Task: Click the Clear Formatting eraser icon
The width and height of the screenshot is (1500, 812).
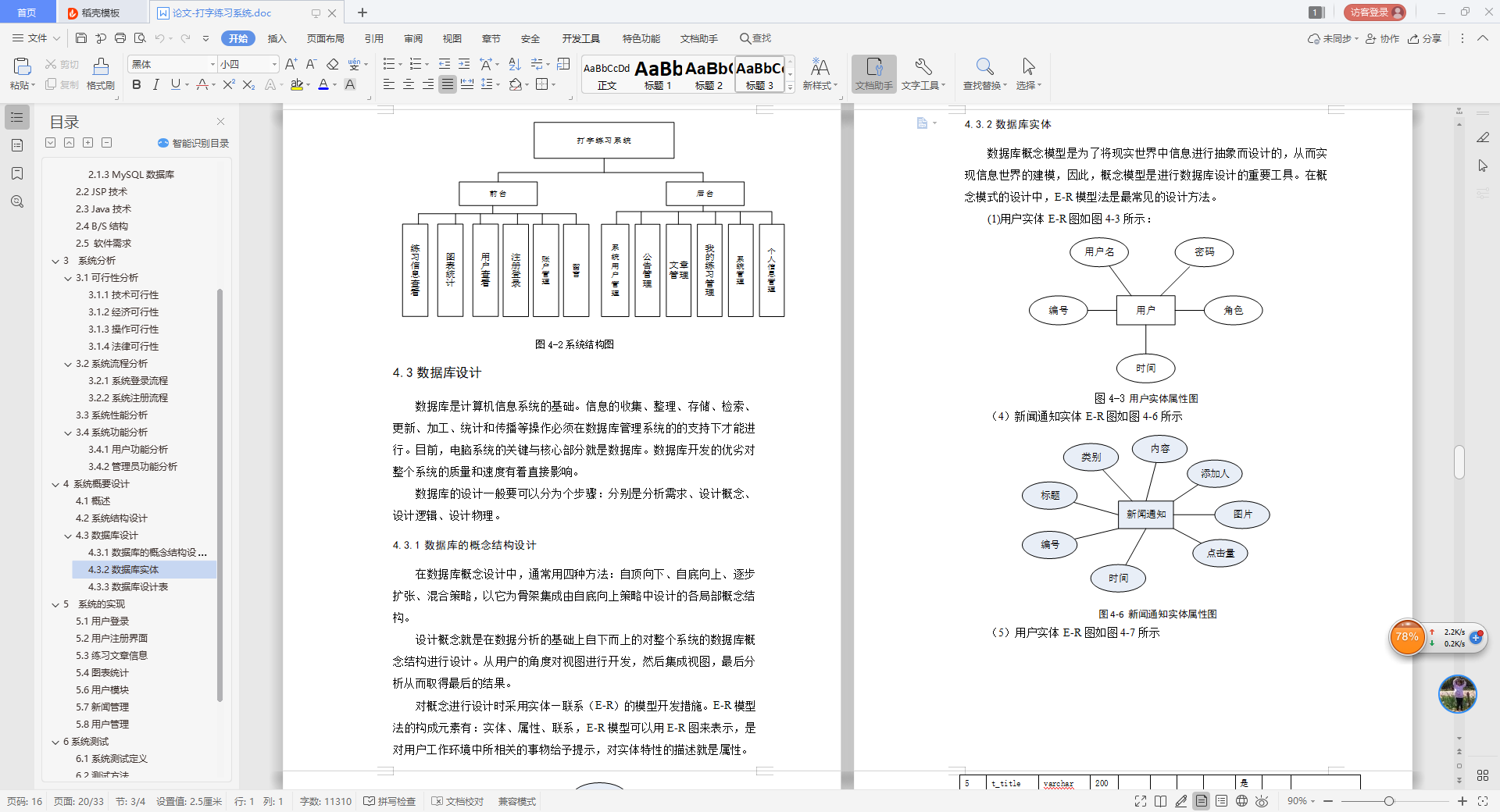Action: 333,64
